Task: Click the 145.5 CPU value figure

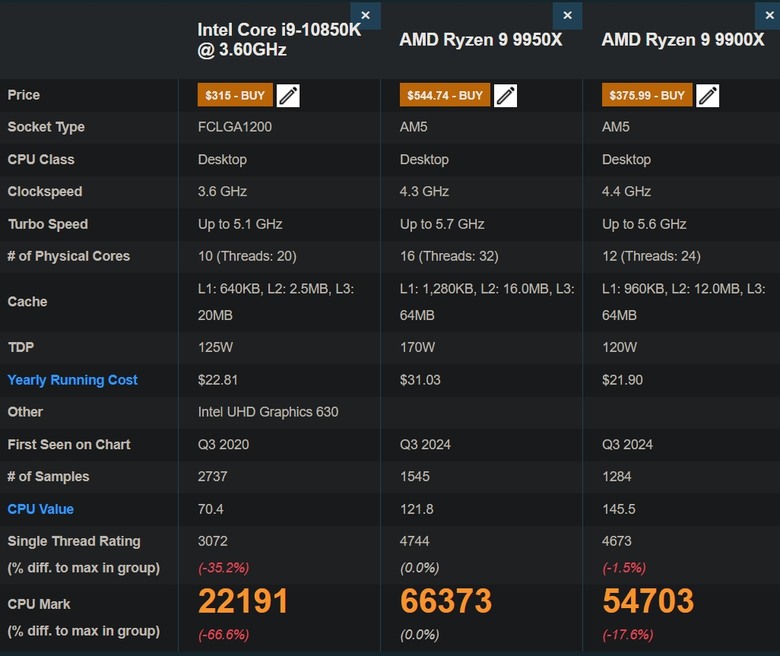Action: 619,509
